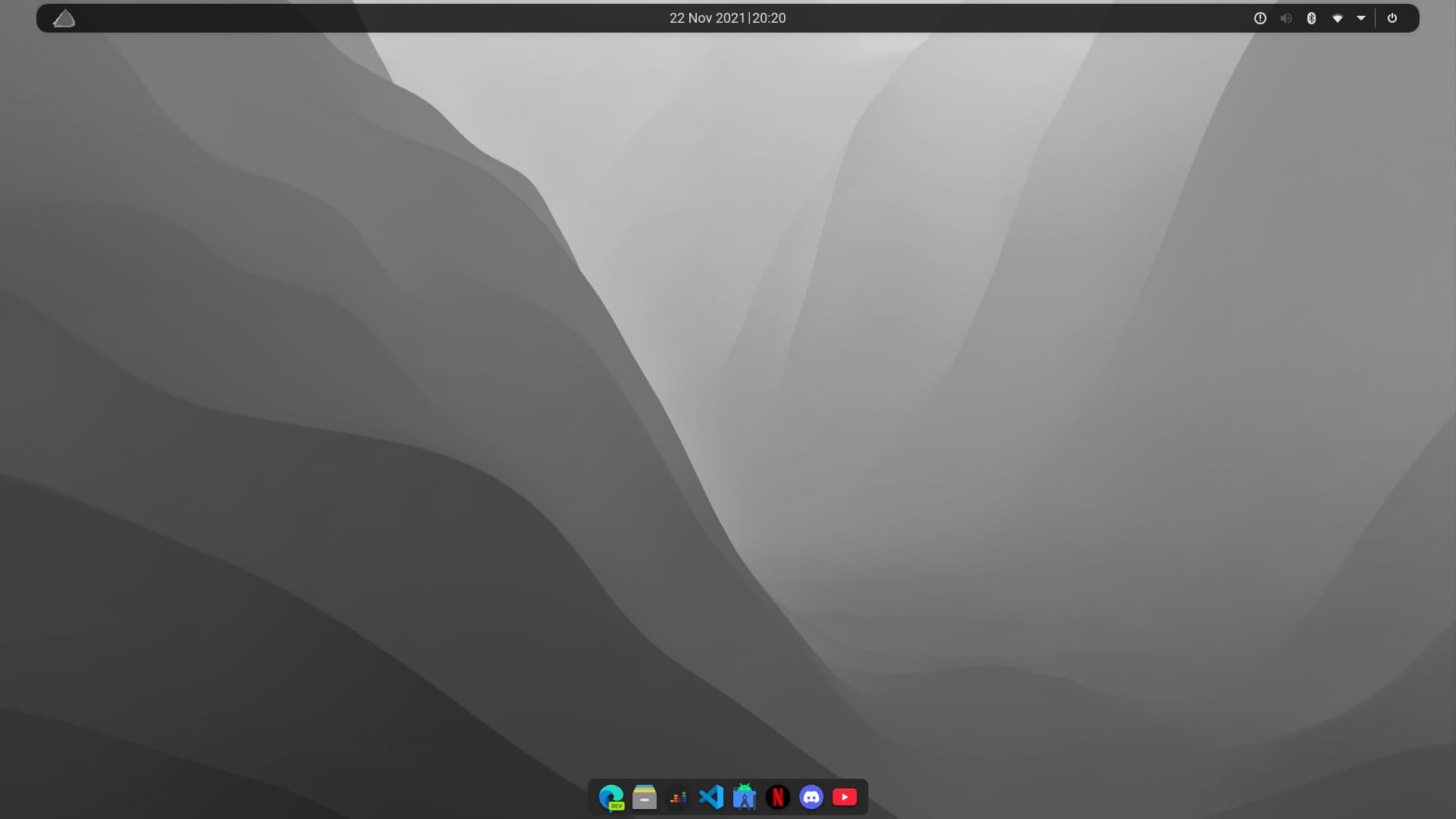Open the exclamation-mark notification indicator in panel
Image resolution: width=1456 pixels, height=819 pixels.
(1260, 18)
